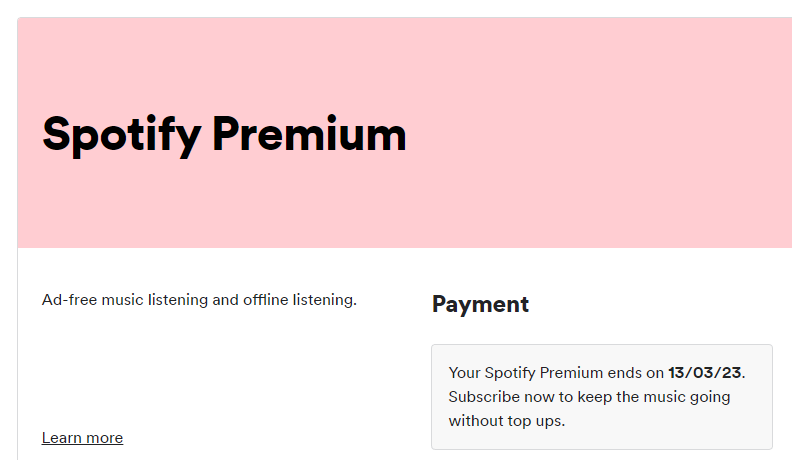The width and height of the screenshot is (792, 460).
Task: Click the Payment section heading
Action: click(x=480, y=304)
